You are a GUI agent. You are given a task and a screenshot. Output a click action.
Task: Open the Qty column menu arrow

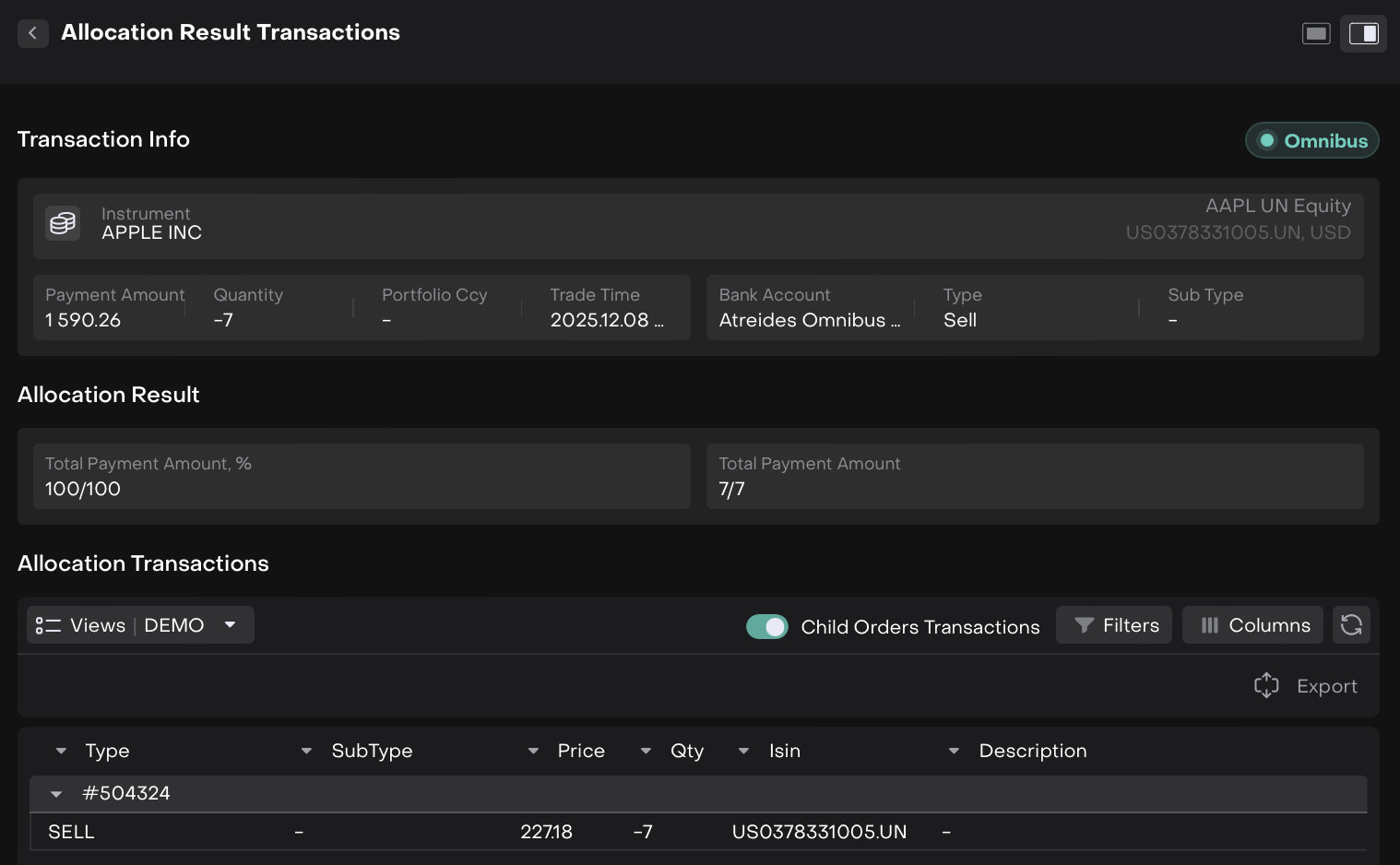[x=646, y=752]
